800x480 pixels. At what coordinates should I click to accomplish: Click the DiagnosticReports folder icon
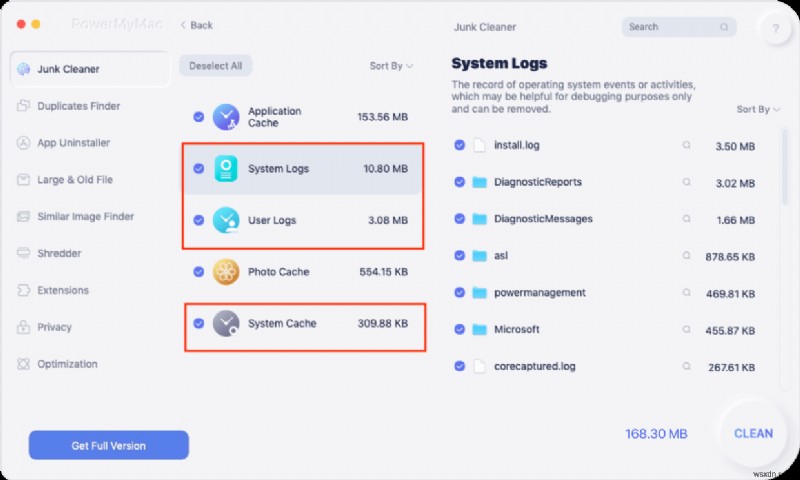479,182
